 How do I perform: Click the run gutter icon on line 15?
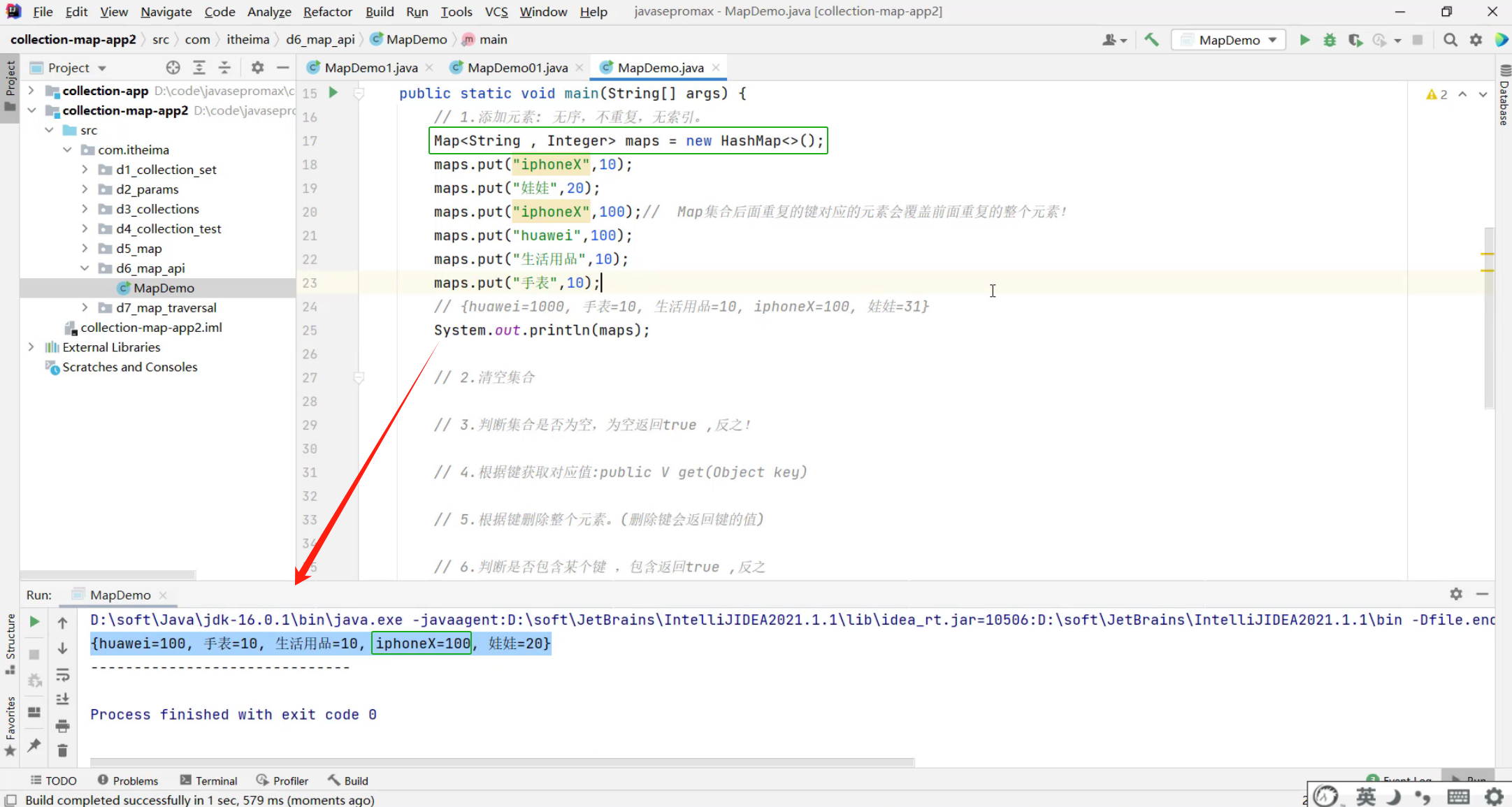pyautogui.click(x=333, y=92)
